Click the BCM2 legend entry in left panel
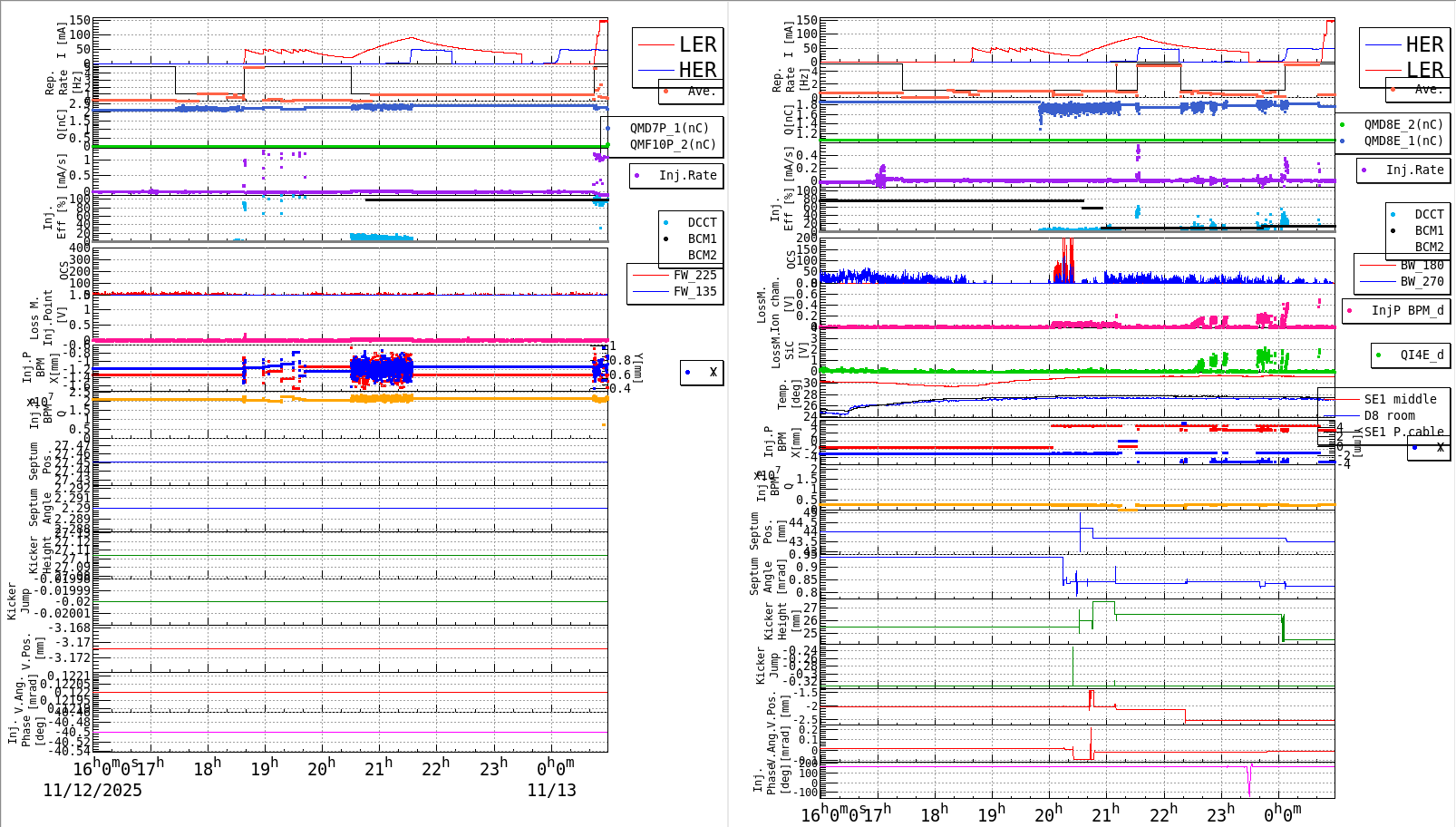1456x827 pixels. pos(702,255)
